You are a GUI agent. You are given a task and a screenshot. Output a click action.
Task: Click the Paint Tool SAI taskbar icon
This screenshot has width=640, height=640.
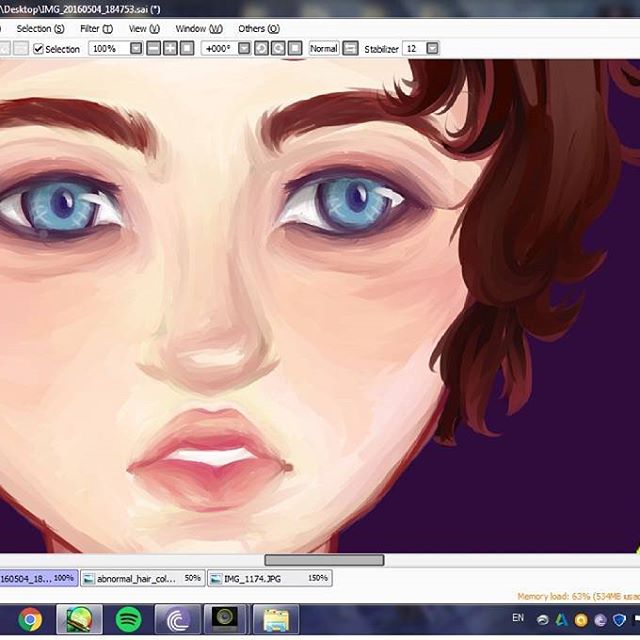[x=79, y=620]
